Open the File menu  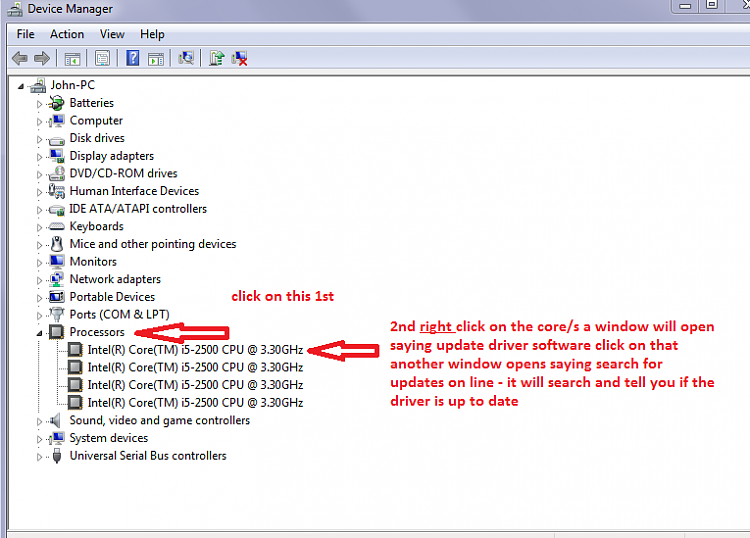click(25, 34)
